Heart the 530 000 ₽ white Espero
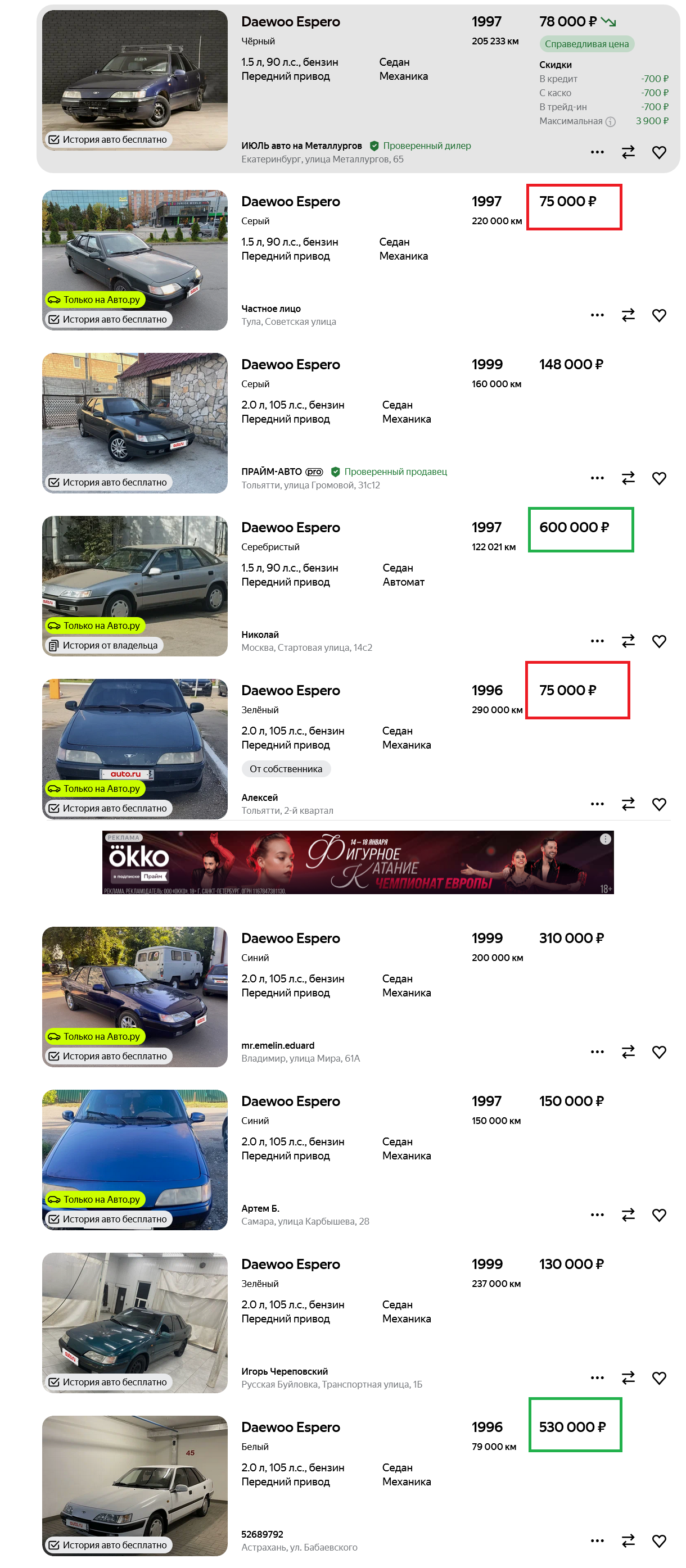 658,1540
